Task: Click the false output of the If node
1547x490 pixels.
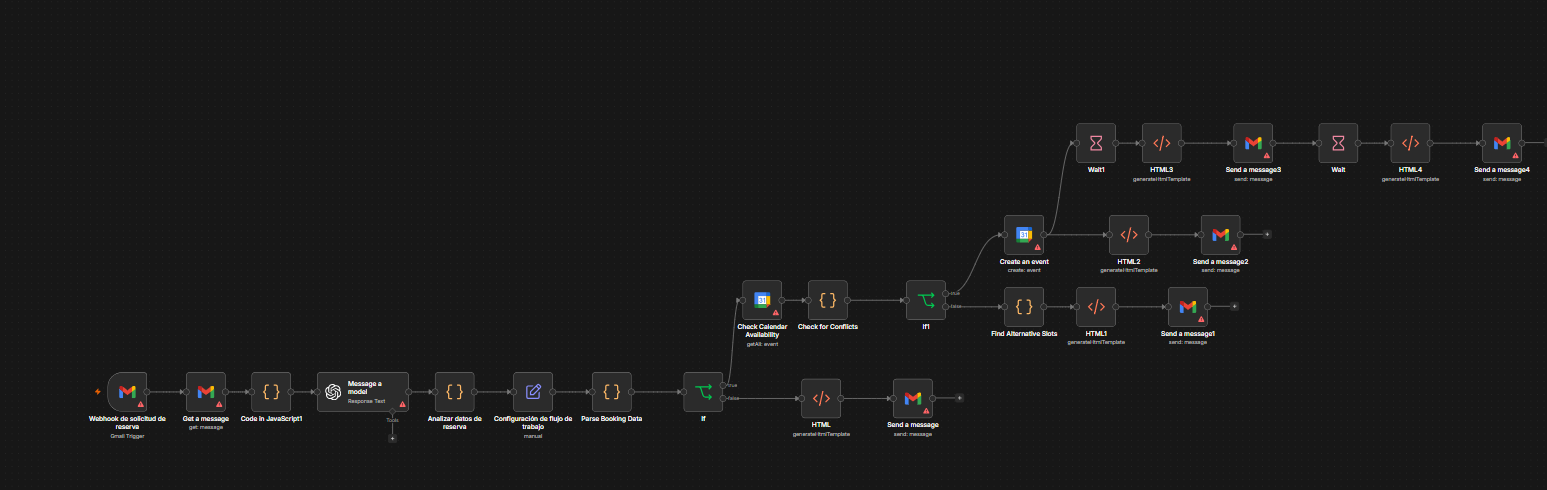Action: [723, 399]
